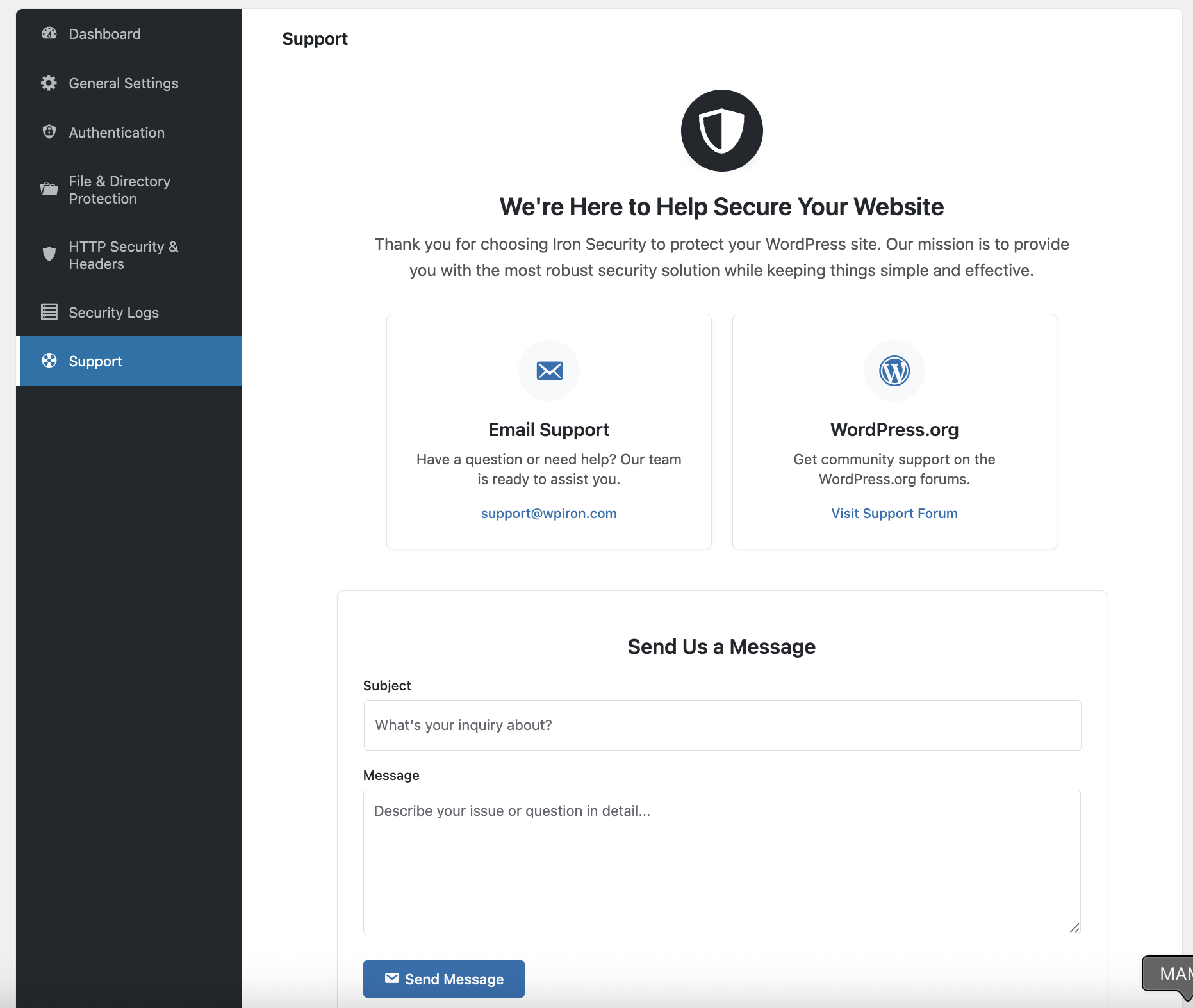Open the Authentication section

click(117, 133)
